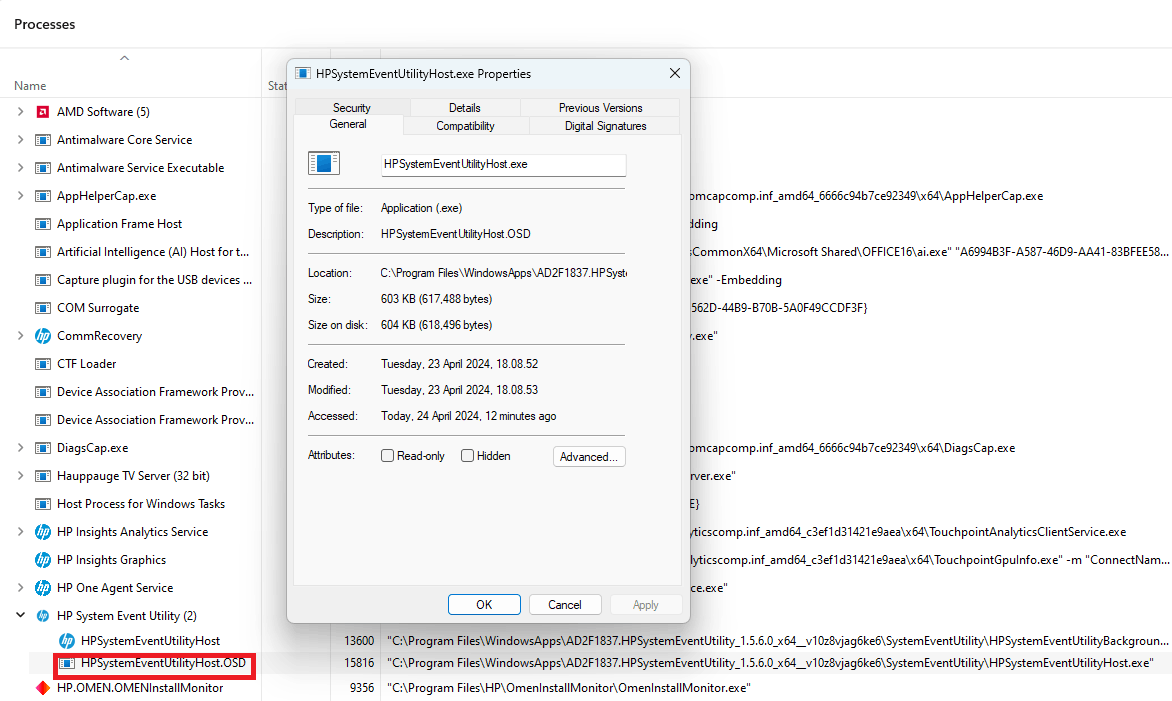Viewport: 1172px width, 701px height.
Task: Close the Properties dialog window
Action: [675, 73]
